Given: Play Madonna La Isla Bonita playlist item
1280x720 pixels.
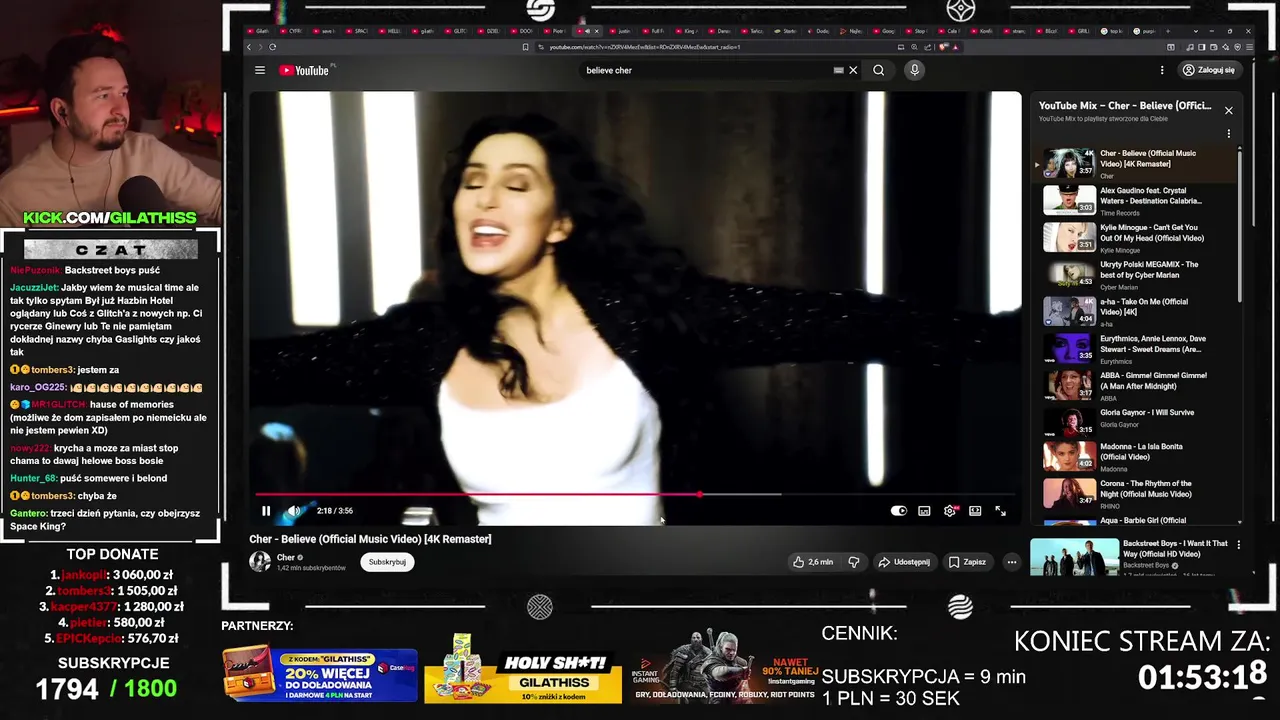Looking at the screenshot, I should (x=1135, y=459).
